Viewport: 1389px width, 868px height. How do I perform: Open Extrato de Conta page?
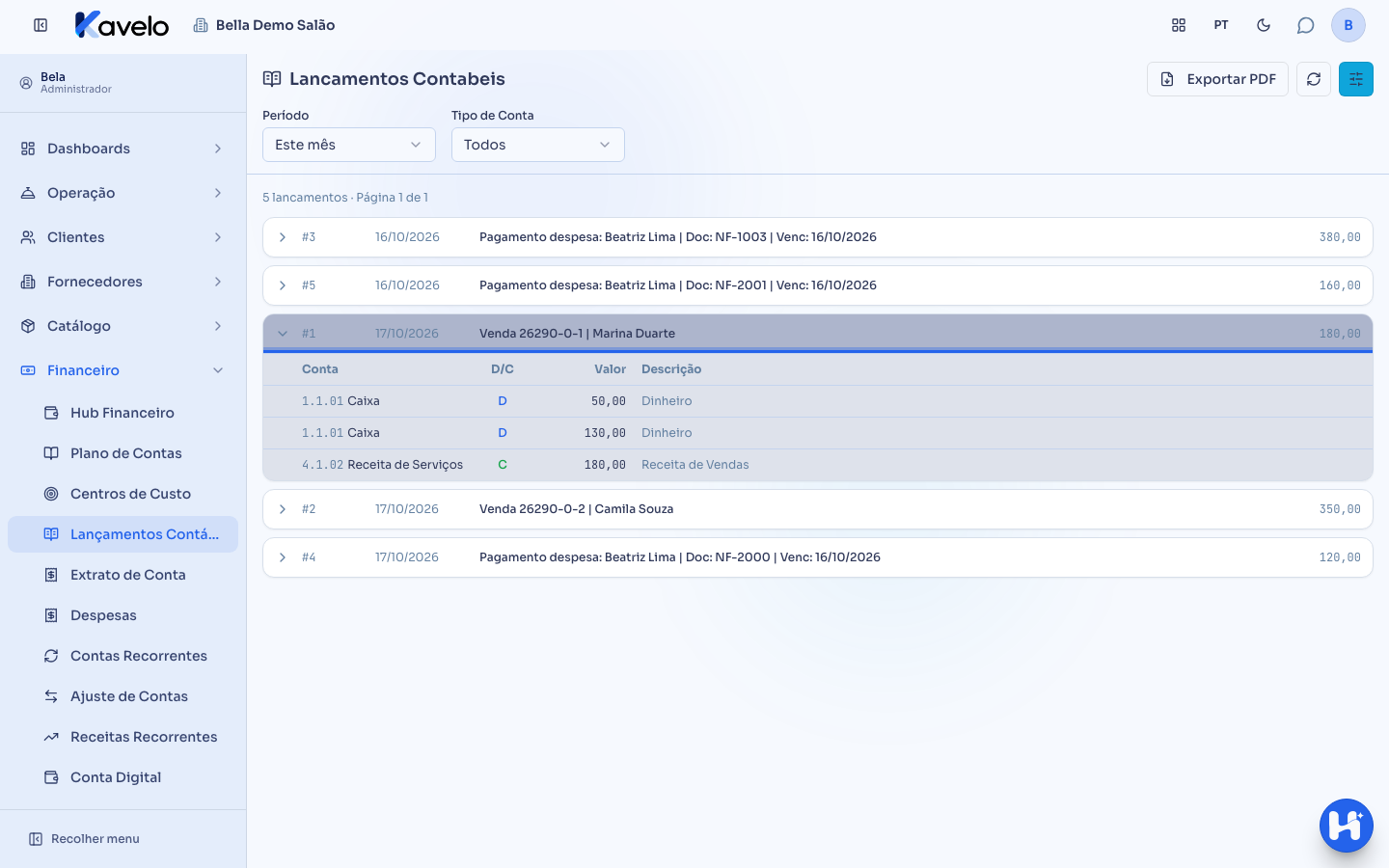pyautogui.click(x=123, y=575)
